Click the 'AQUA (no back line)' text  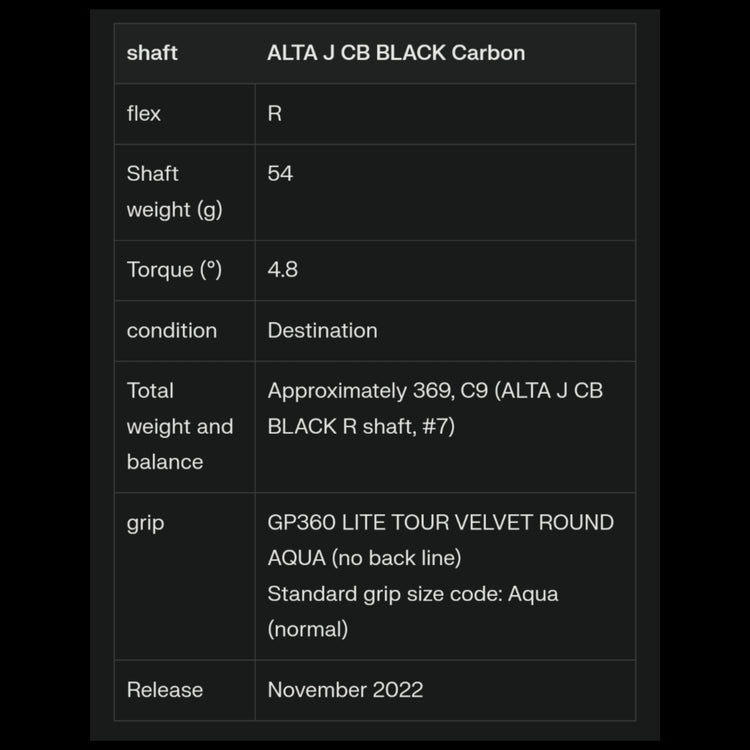tap(364, 557)
